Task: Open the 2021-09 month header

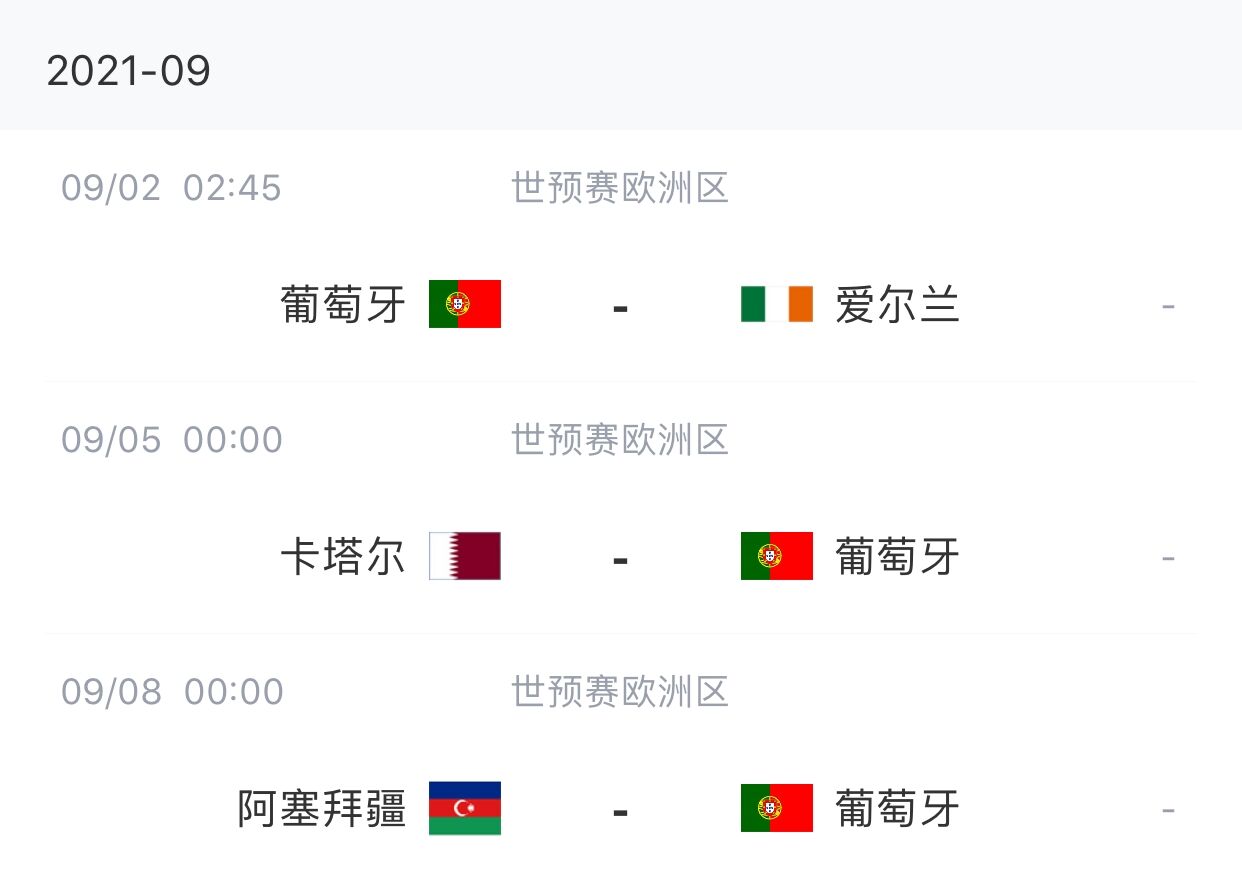Action: point(129,71)
